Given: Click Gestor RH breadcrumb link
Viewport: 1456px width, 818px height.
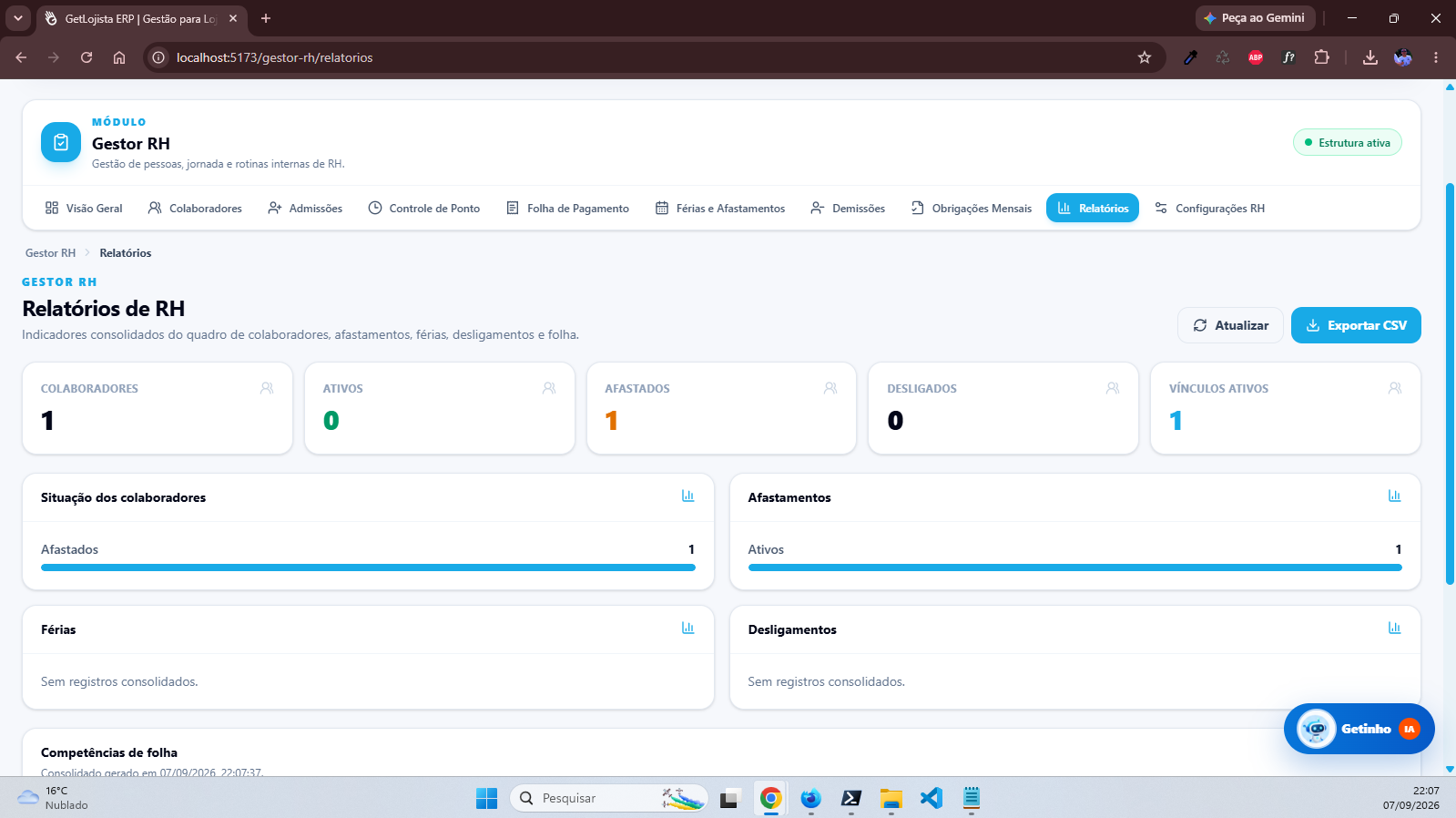Looking at the screenshot, I should [50, 253].
